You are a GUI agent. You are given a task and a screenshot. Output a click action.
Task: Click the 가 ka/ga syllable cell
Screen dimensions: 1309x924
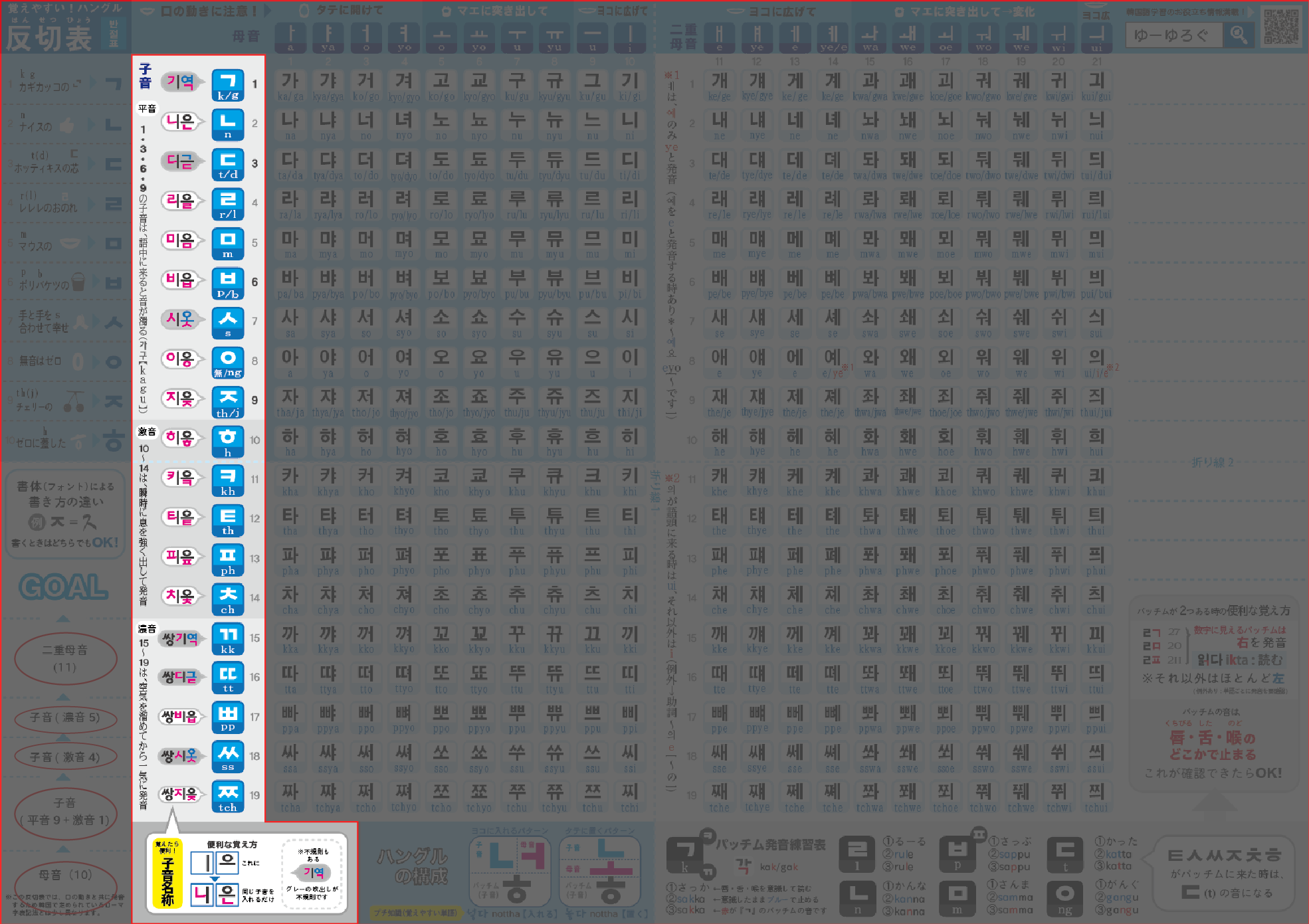tap(290, 86)
